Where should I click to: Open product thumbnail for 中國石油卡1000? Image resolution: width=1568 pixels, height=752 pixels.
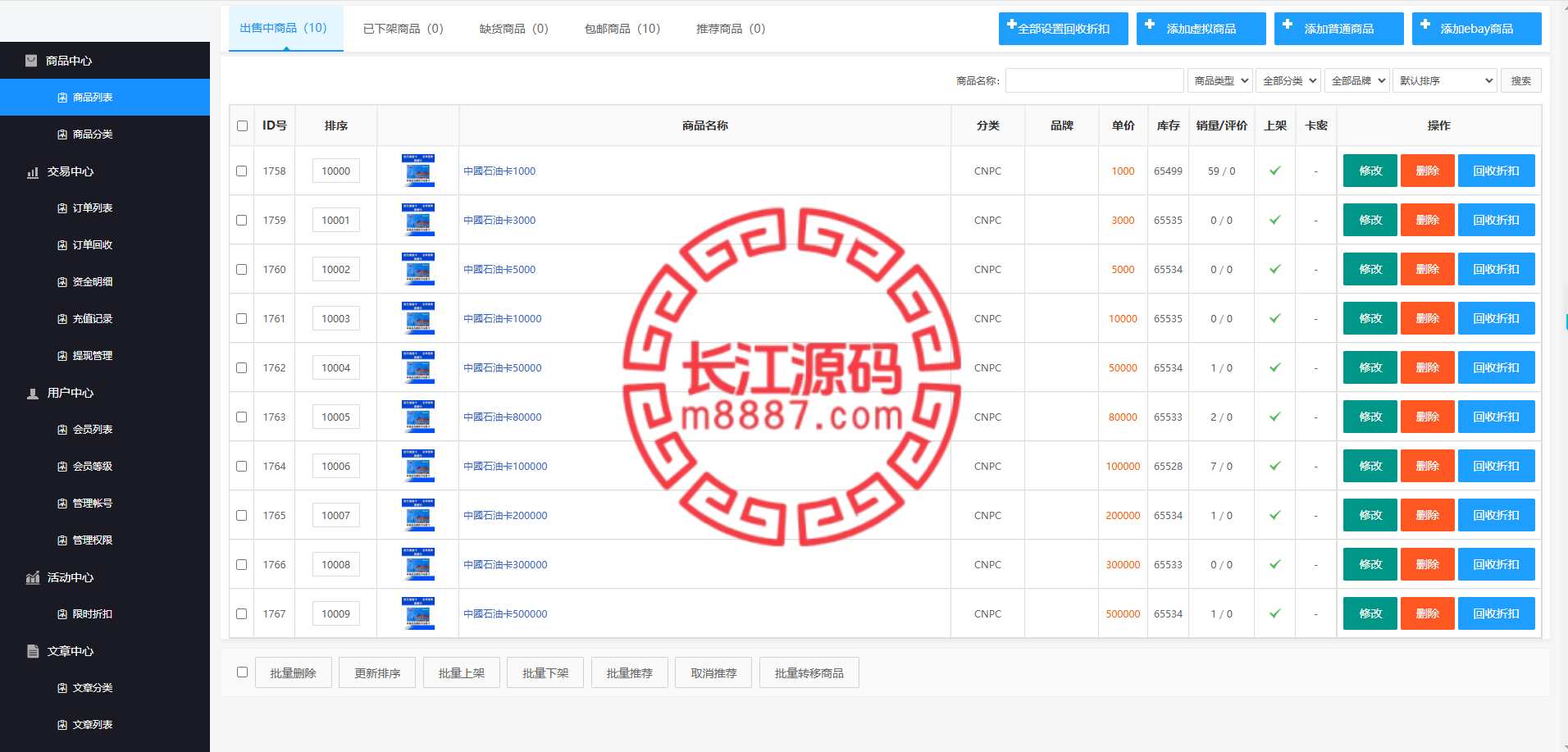pos(418,171)
